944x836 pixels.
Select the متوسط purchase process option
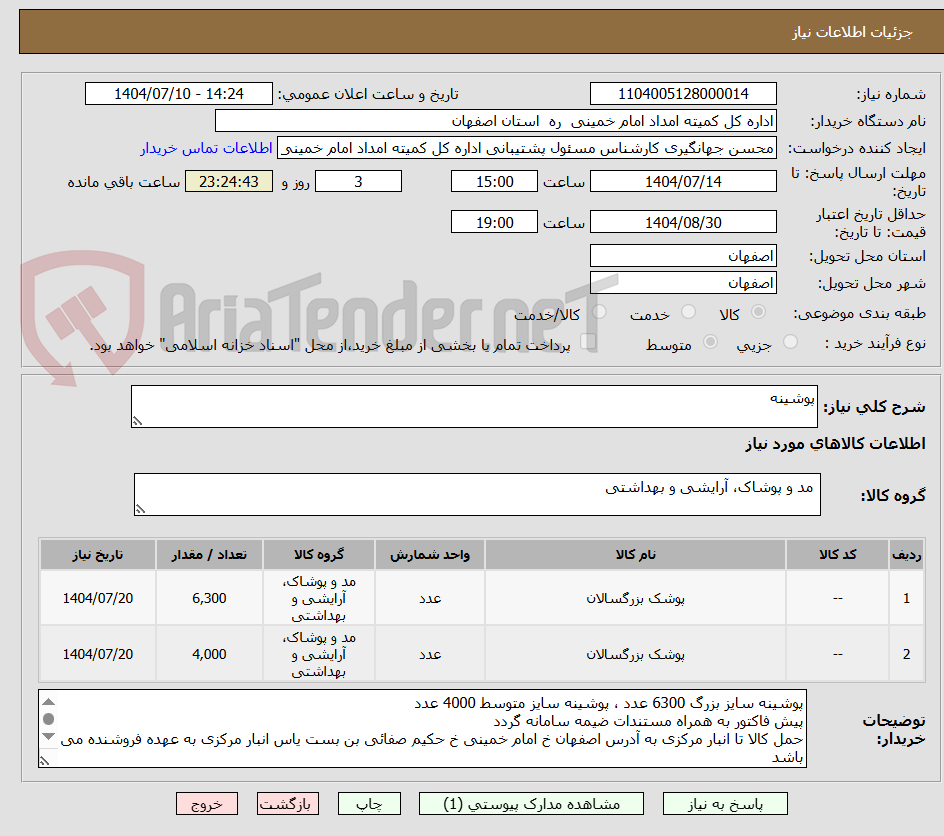click(710, 341)
